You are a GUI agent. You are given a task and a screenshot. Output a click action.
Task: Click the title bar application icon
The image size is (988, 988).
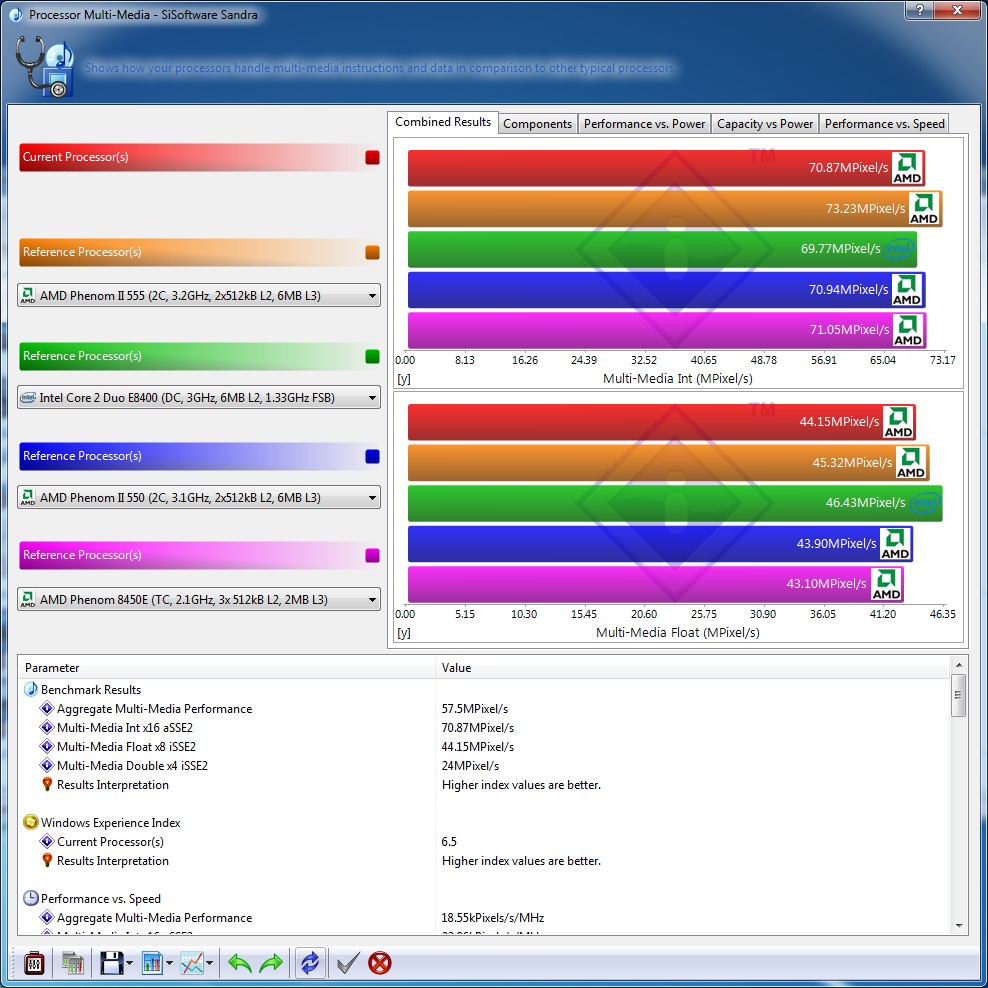point(16,14)
